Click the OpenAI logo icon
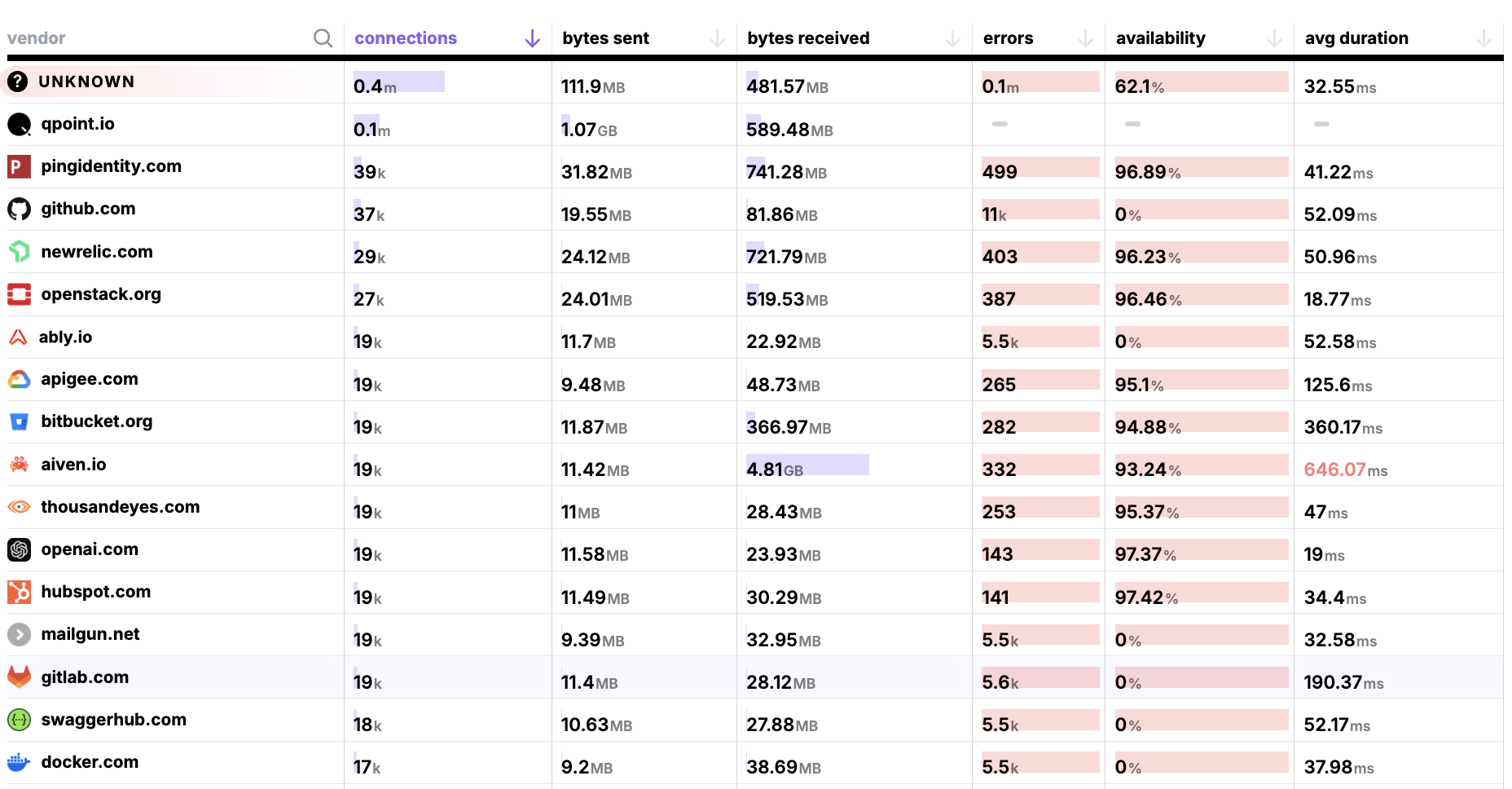1512x789 pixels. click(19, 550)
